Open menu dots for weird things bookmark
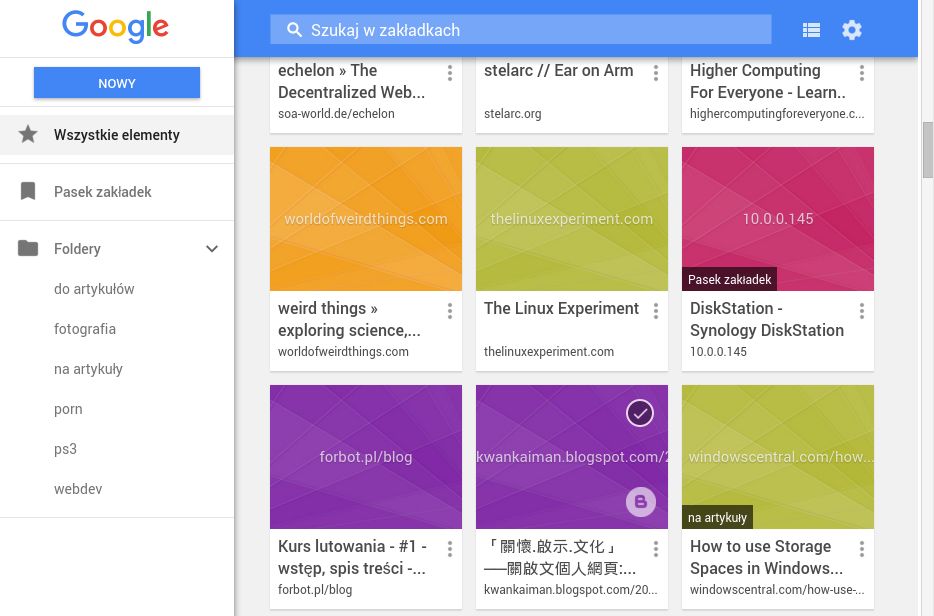The width and height of the screenshot is (934, 616). pos(450,311)
